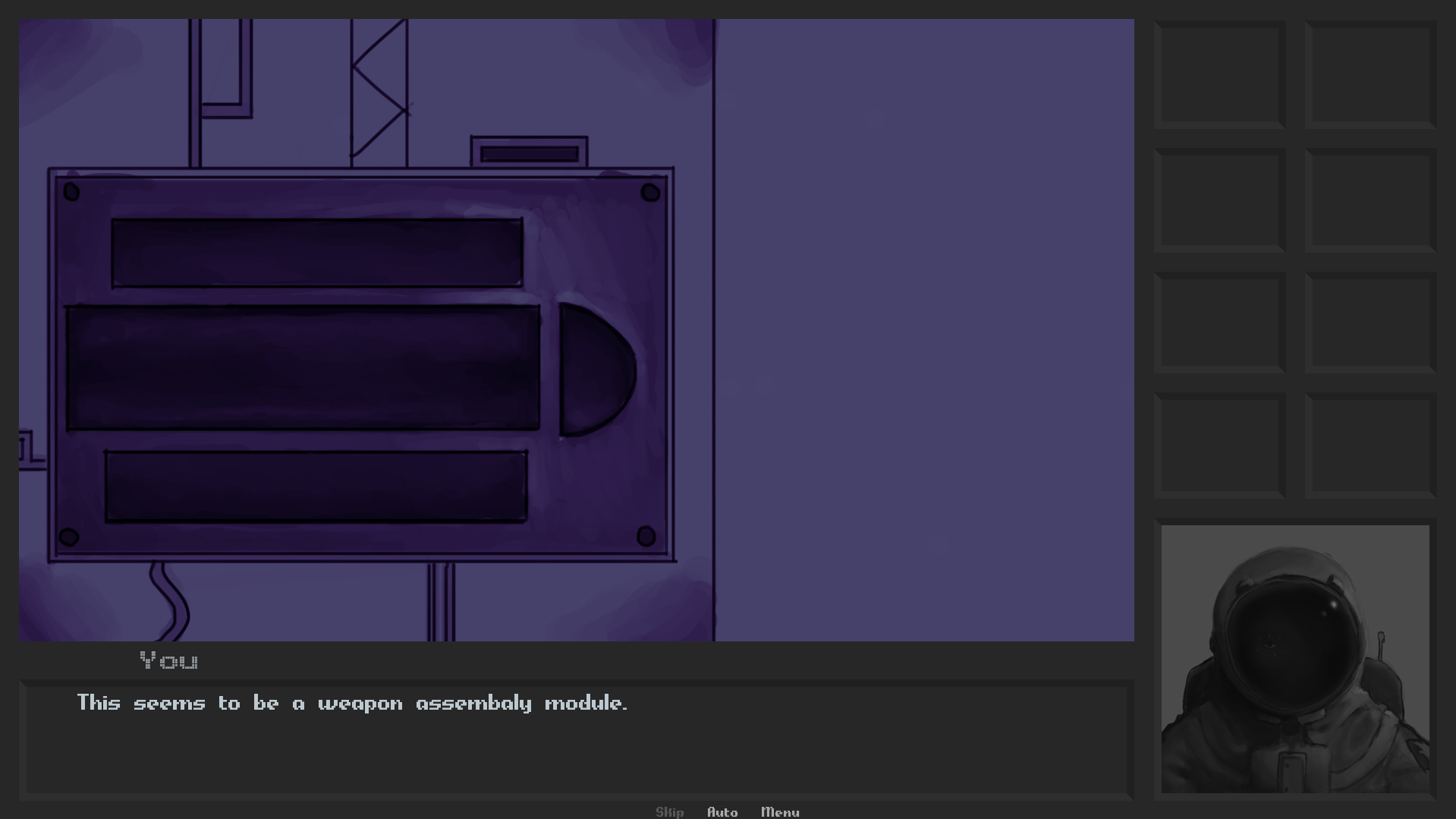The width and height of the screenshot is (1456, 819).
Task: Click the bottom-right bolt on the module
Action: click(646, 537)
